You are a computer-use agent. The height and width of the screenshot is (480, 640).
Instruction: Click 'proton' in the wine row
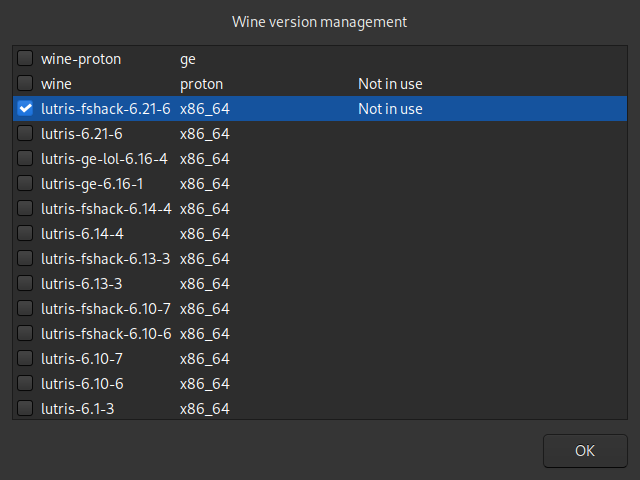point(202,84)
